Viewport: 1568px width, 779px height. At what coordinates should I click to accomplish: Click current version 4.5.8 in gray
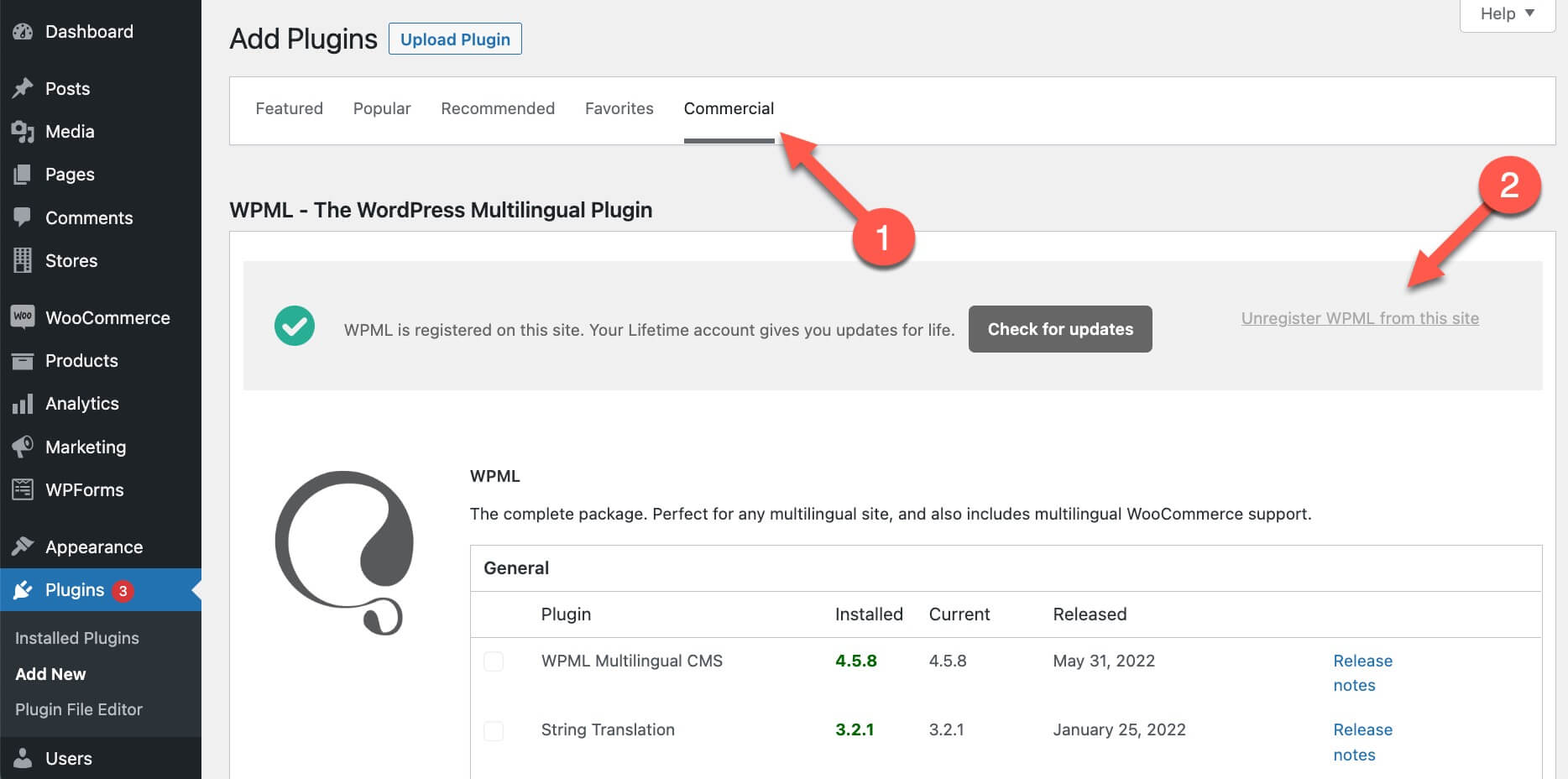click(x=948, y=661)
